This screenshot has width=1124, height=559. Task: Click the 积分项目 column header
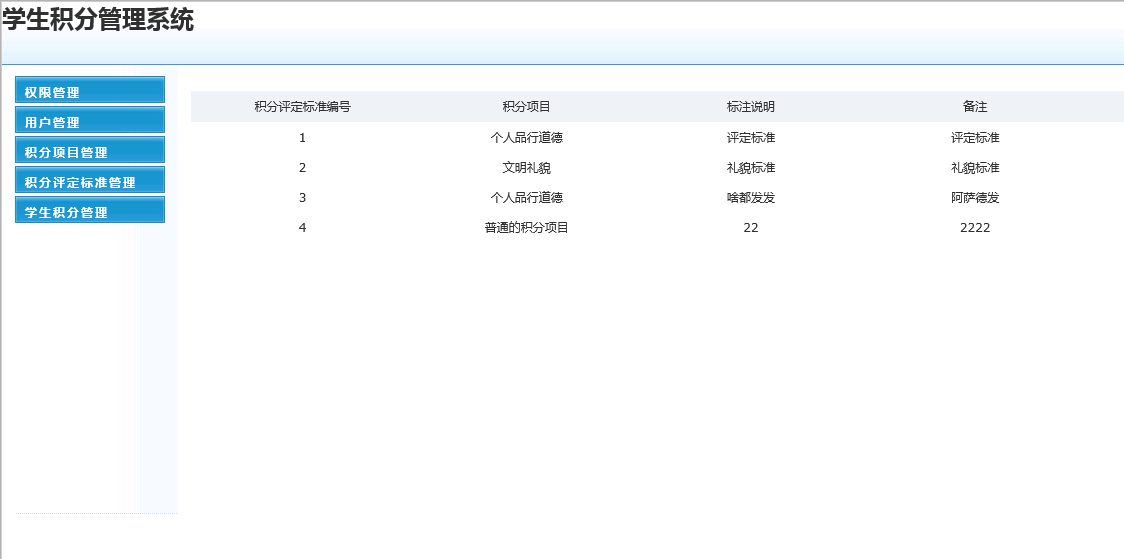(527, 107)
